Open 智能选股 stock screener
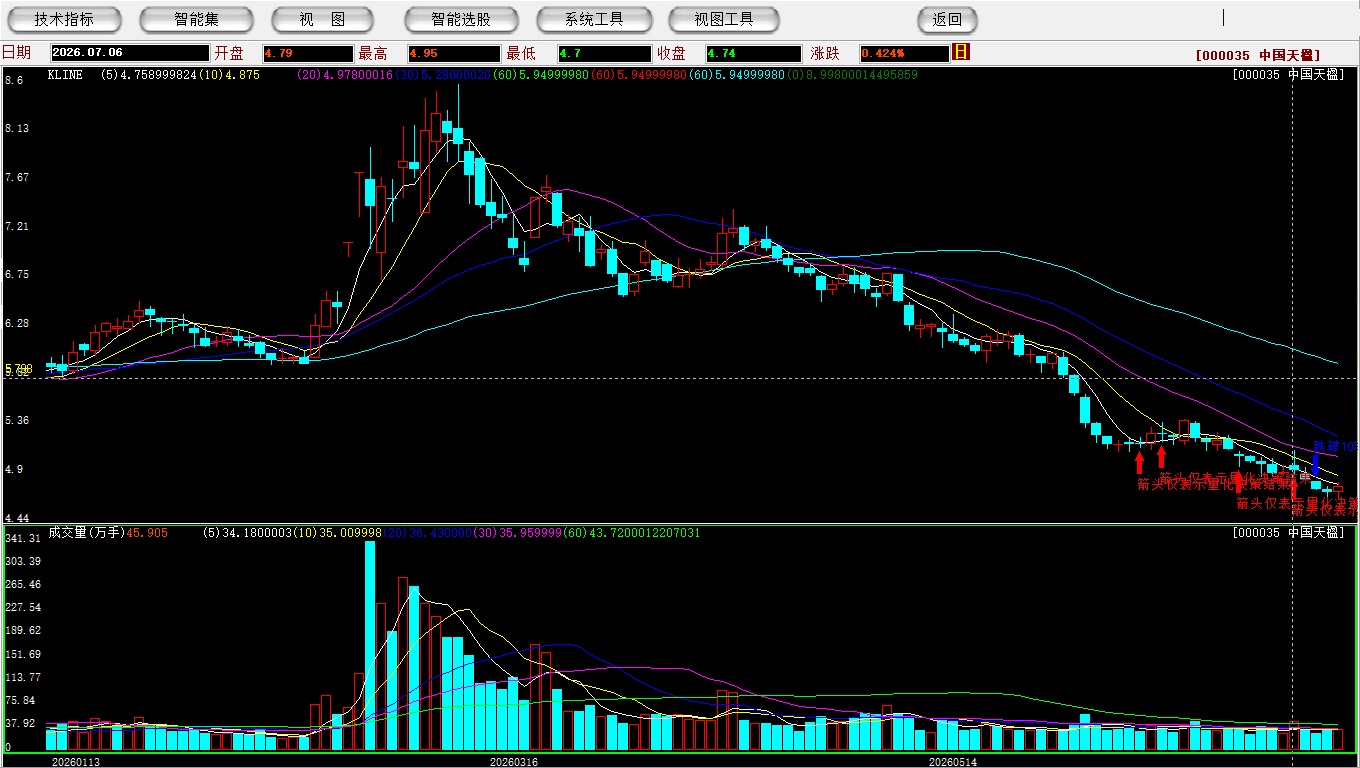 [461, 19]
